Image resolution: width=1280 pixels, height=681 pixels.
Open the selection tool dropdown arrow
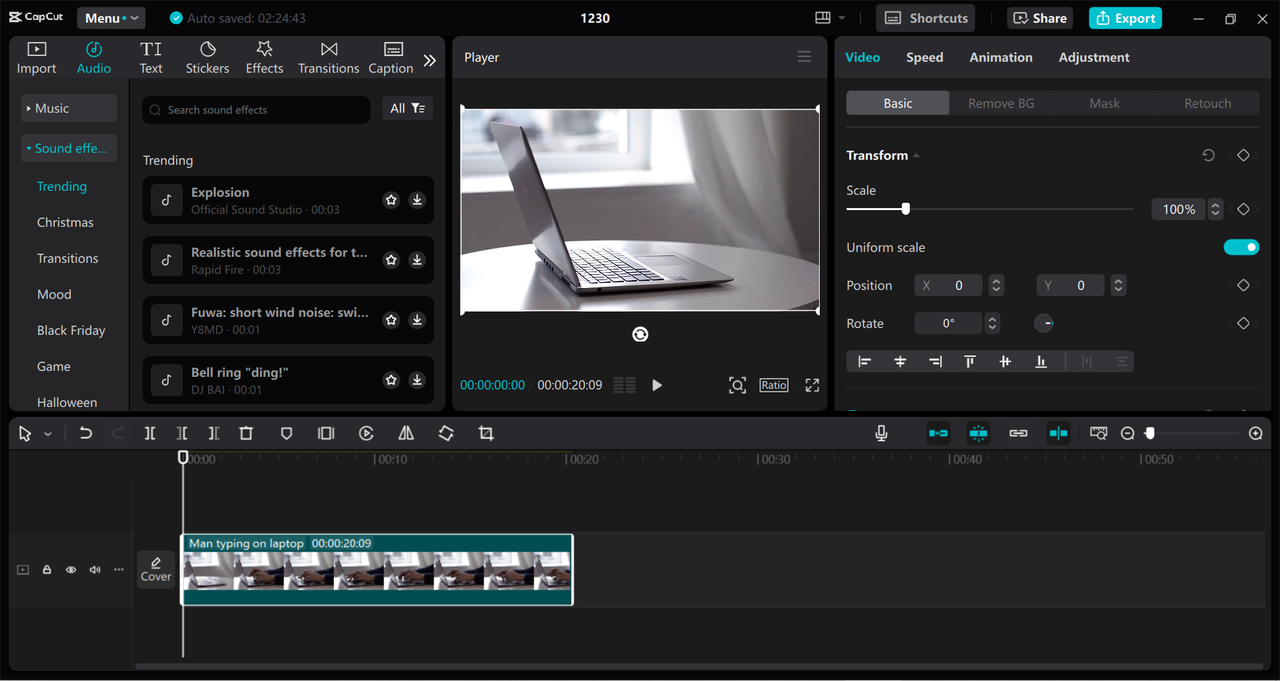point(48,434)
